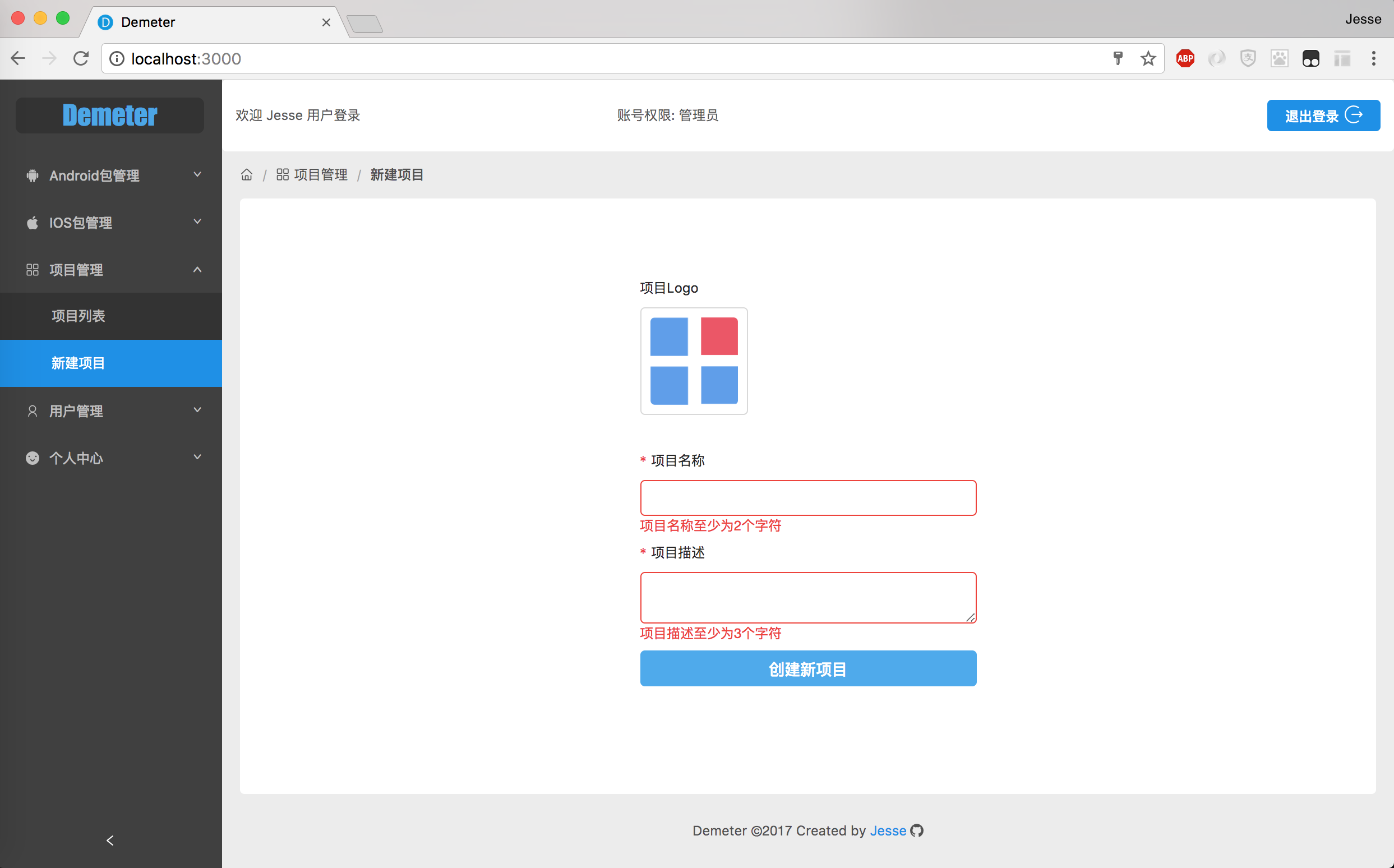Screen dimensions: 1394x868
Task: Focus the 项目名称 input field
Action: click(x=808, y=498)
